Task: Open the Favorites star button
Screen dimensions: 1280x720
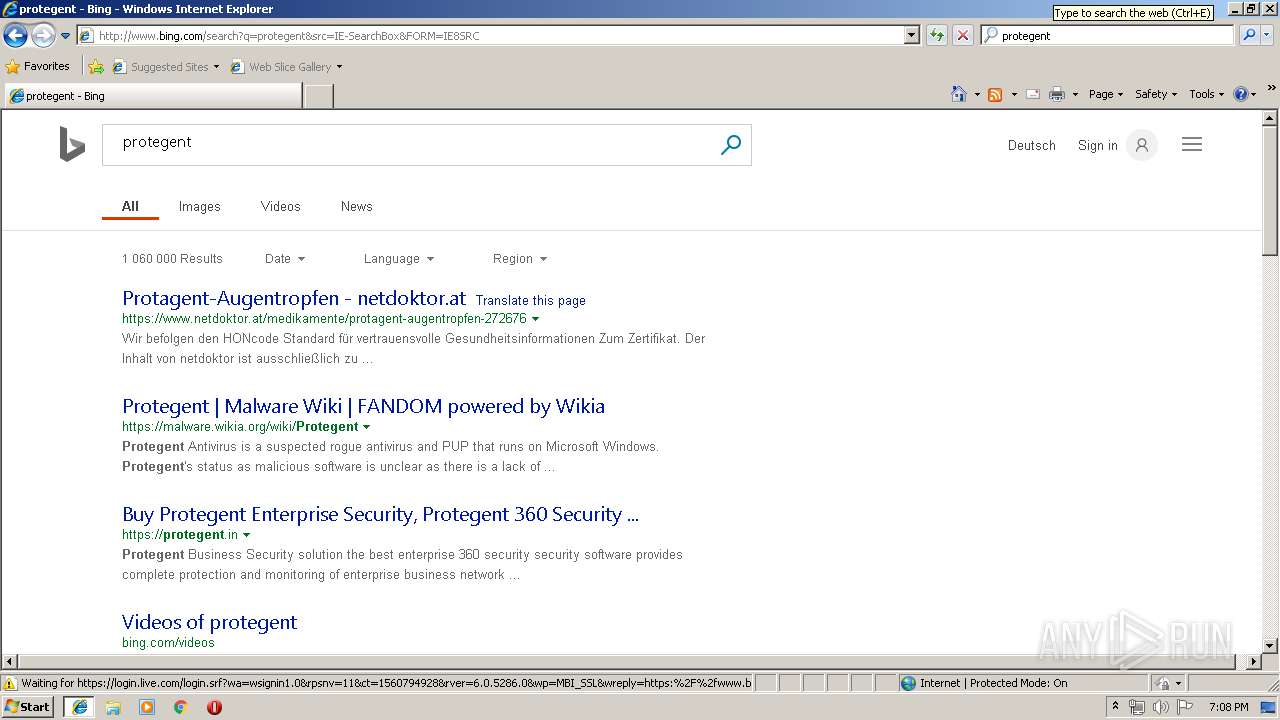Action: pos(38,66)
